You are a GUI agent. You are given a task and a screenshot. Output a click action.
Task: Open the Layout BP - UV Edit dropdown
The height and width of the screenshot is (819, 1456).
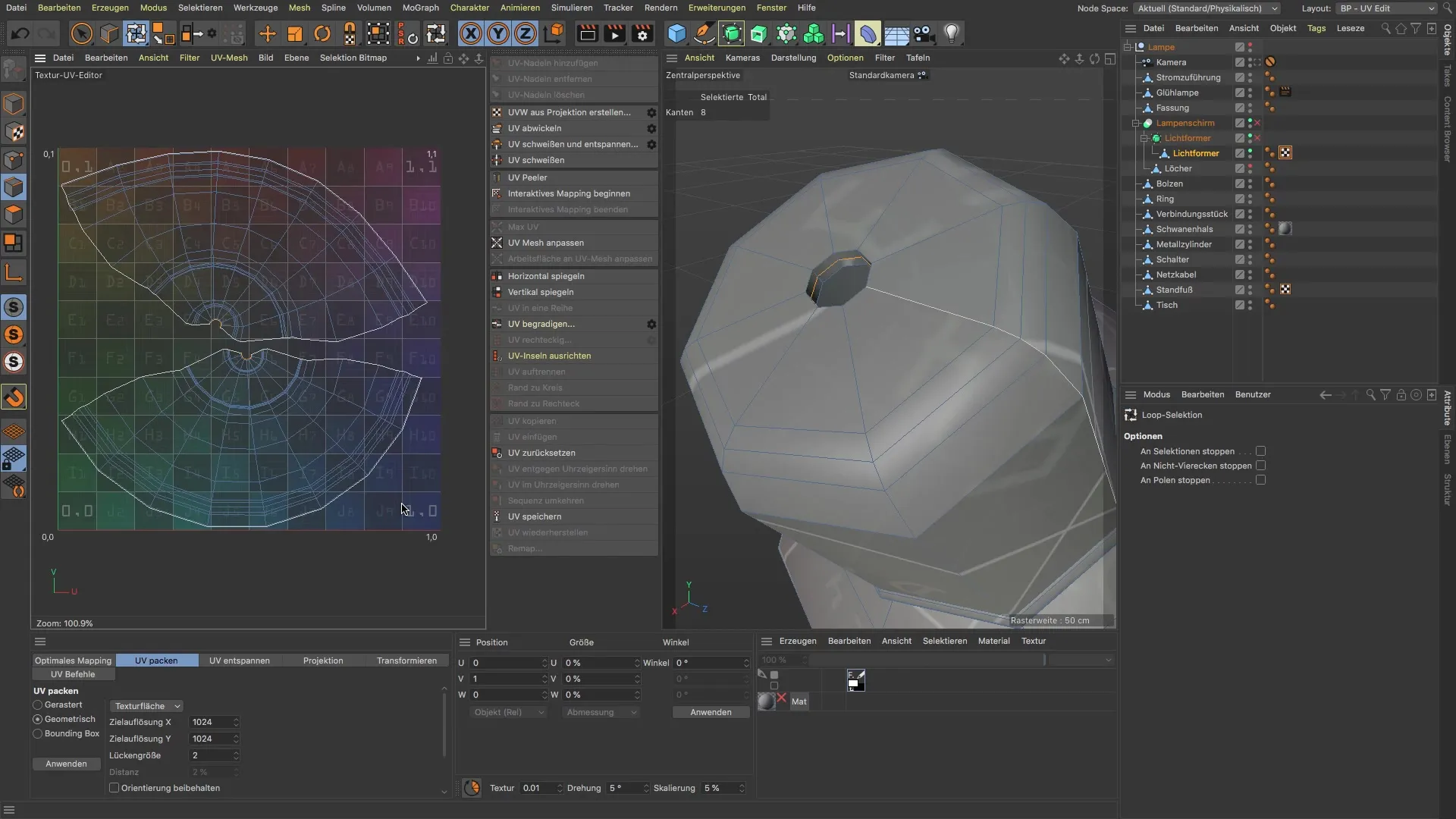pyautogui.click(x=1387, y=8)
